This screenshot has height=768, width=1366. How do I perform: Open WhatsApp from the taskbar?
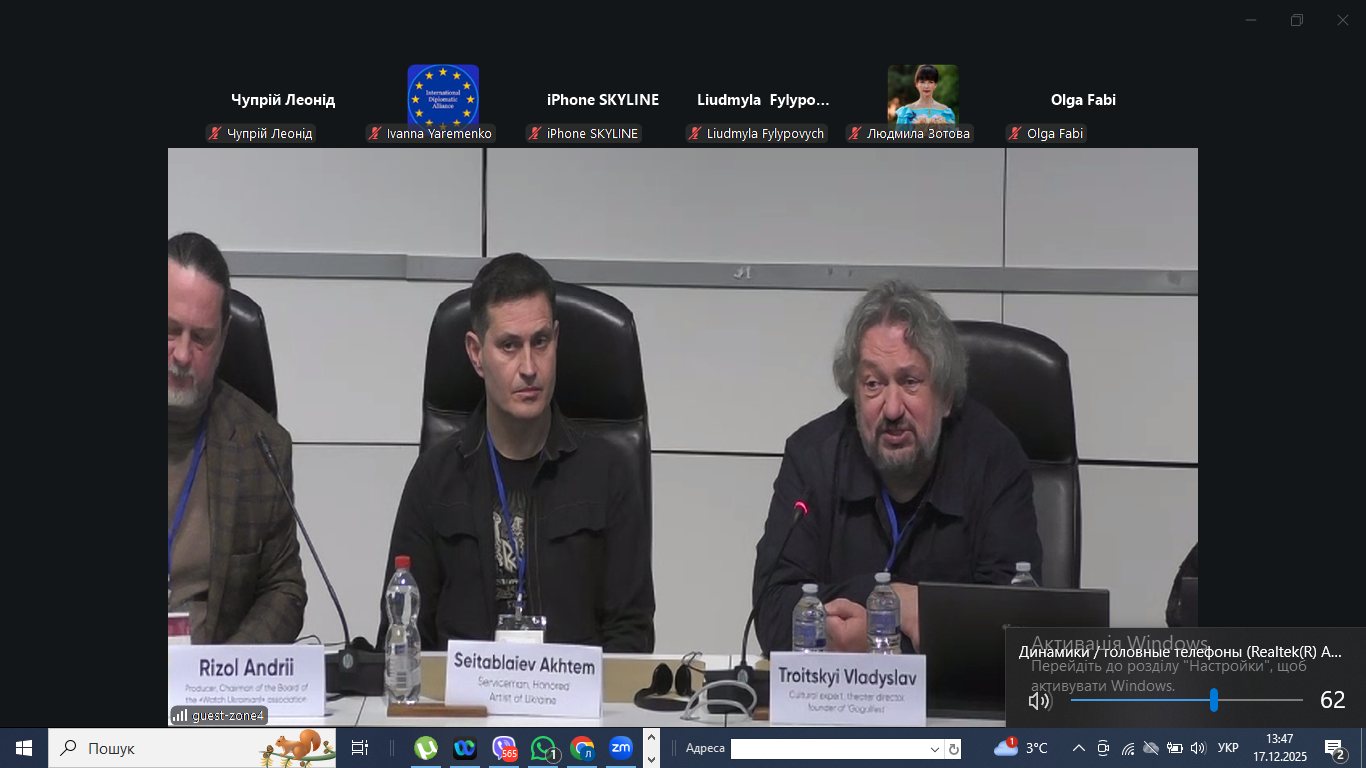pyautogui.click(x=543, y=748)
